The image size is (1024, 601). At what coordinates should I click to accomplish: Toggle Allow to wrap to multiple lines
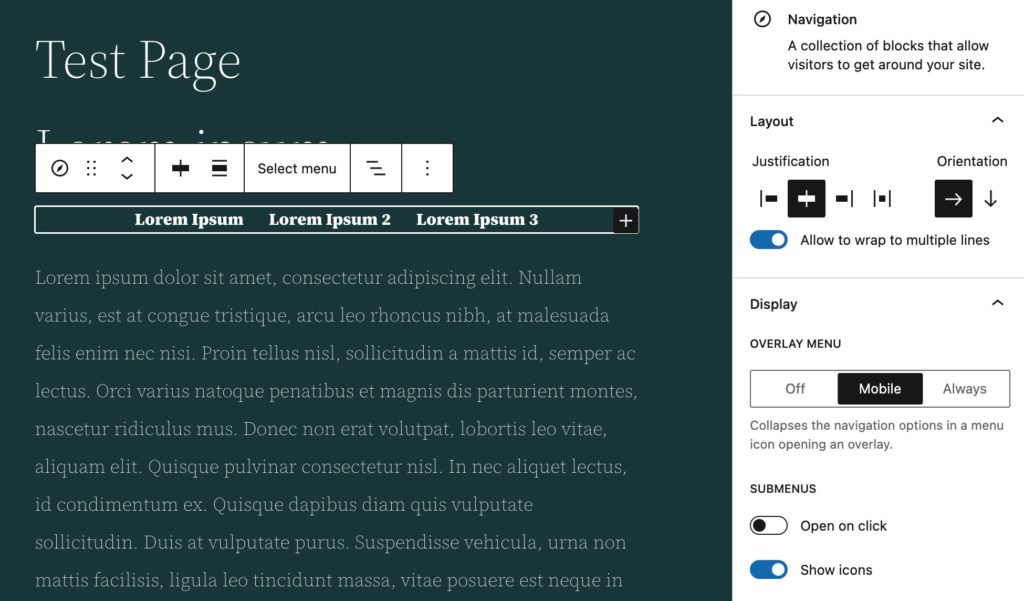[x=769, y=240]
